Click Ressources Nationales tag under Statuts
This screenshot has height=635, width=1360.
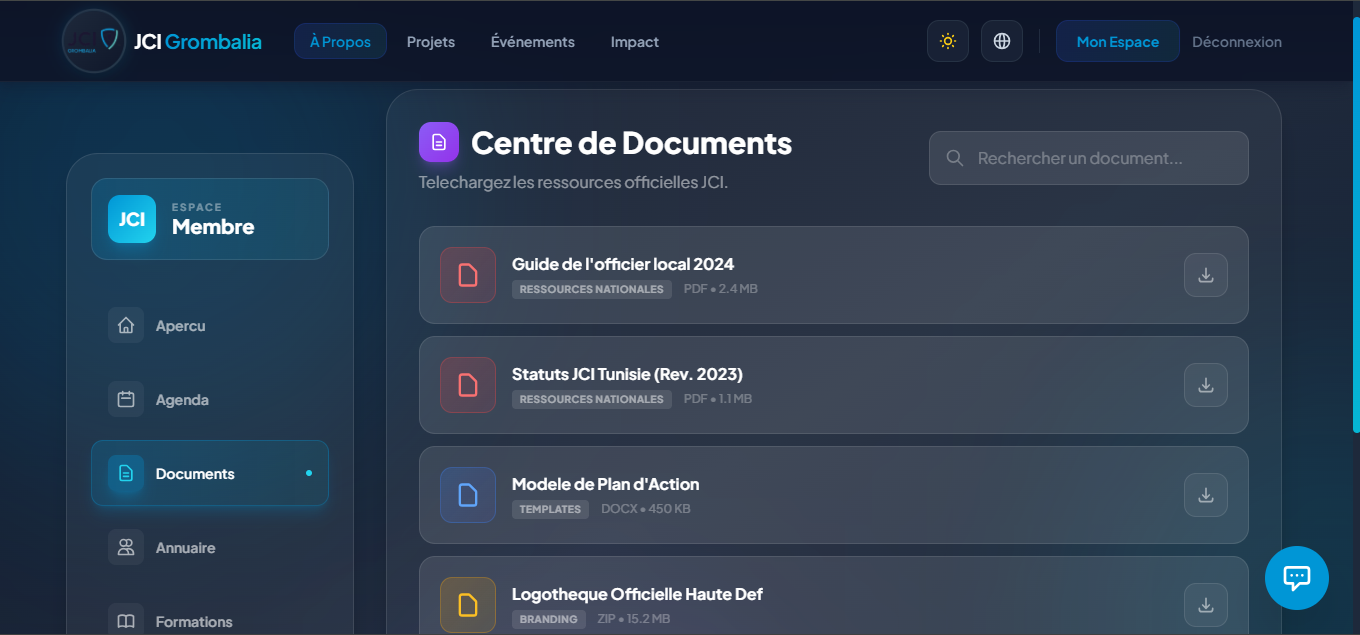point(592,399)
